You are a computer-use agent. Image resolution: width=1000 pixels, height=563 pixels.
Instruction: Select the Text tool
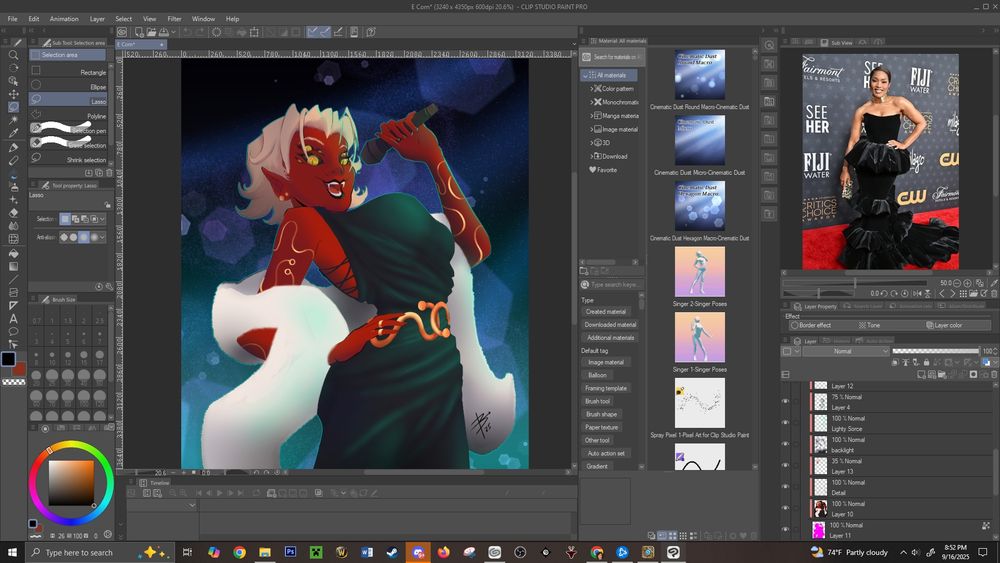click(13, 318)
